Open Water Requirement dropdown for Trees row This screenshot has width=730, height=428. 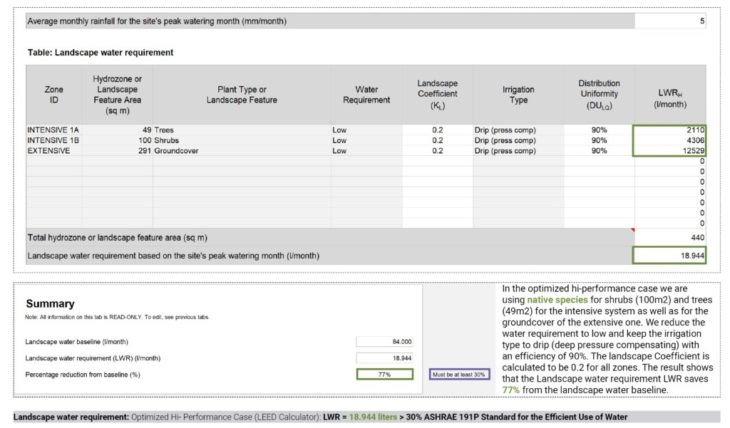(x=366, y=130)
